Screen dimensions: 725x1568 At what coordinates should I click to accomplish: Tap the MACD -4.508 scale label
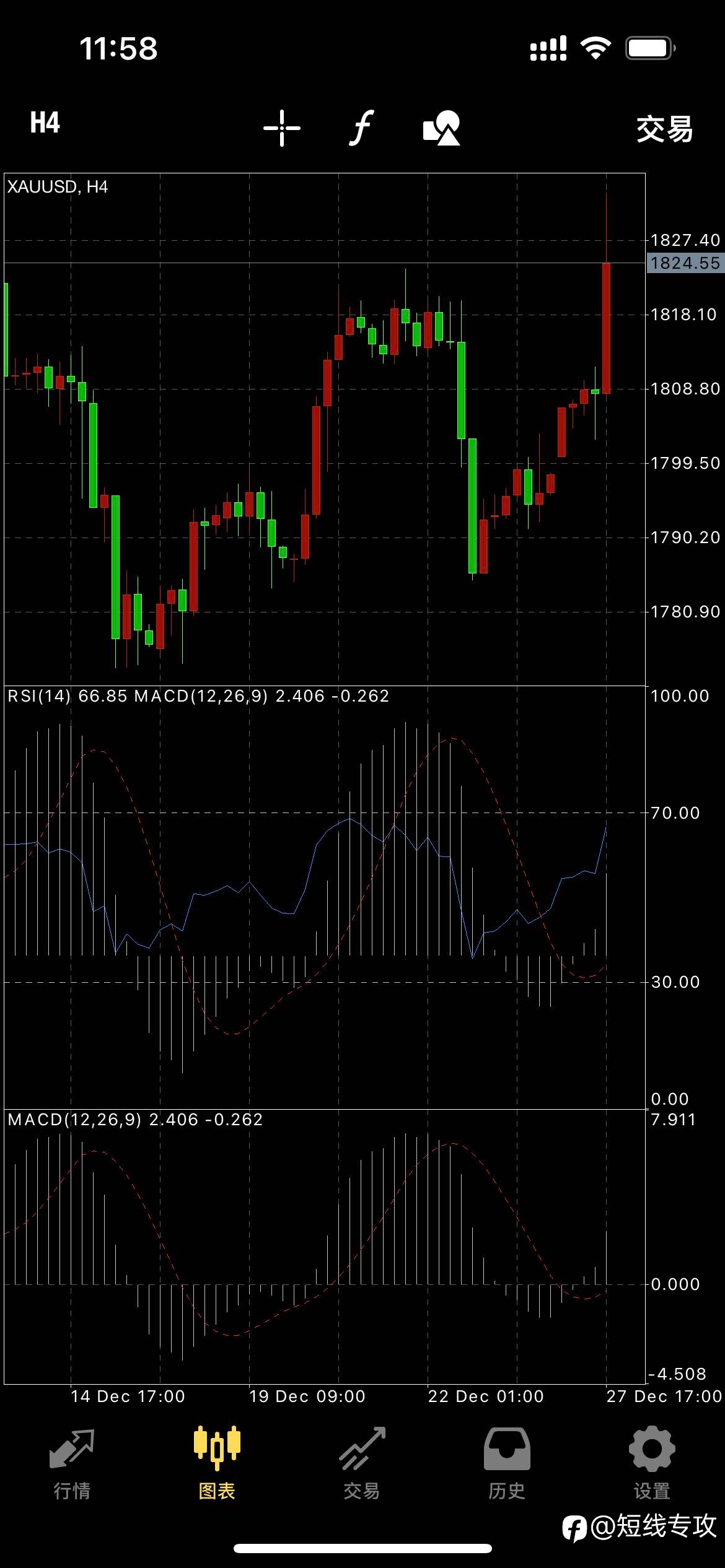coord(677,1374)
